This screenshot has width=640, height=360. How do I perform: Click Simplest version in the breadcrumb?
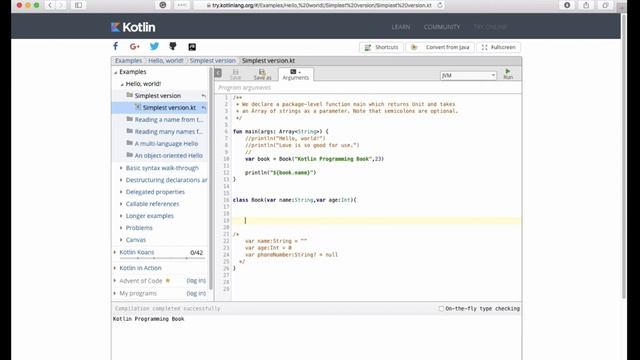213,60
